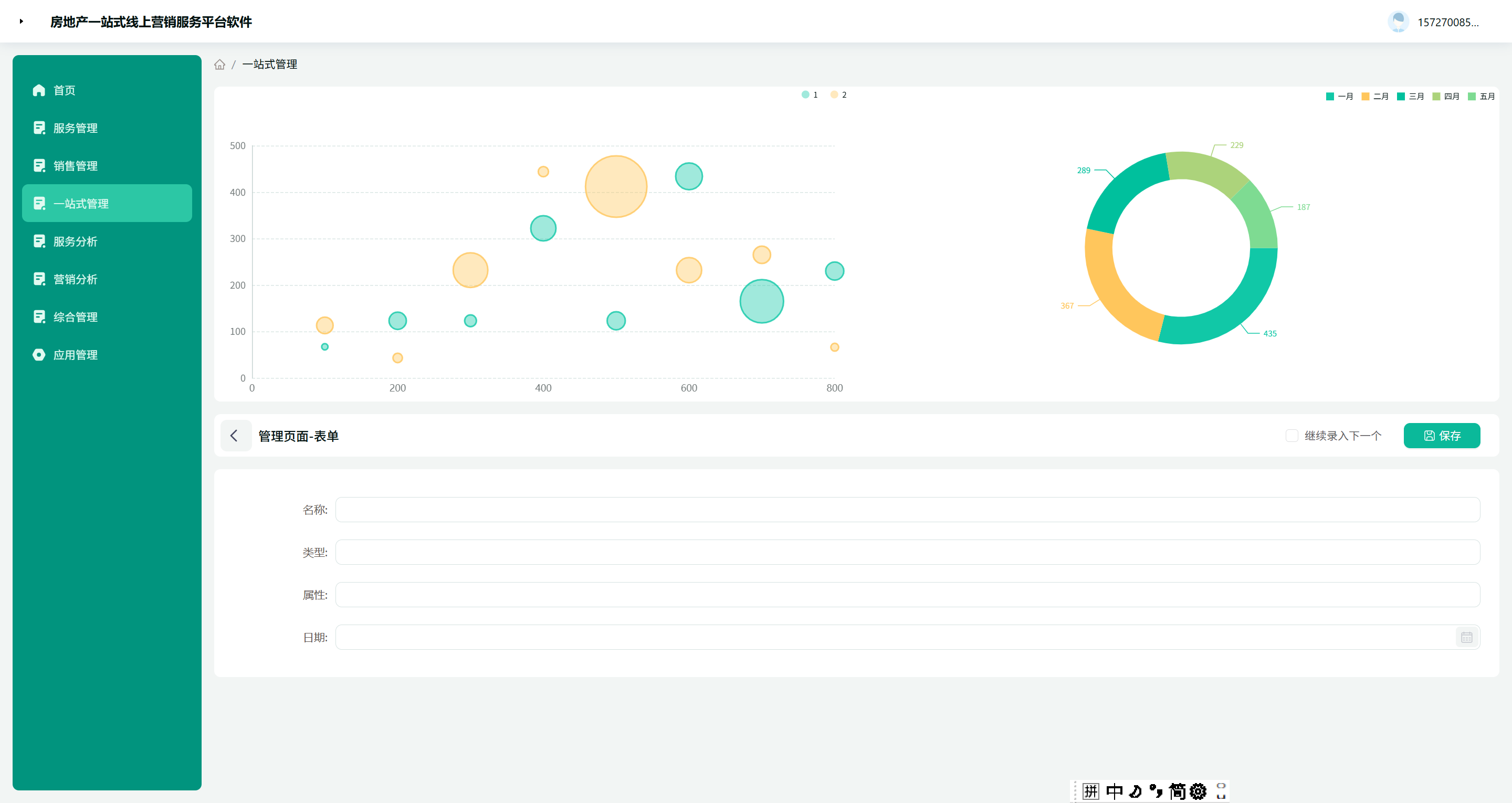This screenshot has height=803, width=1512.
Task: Open the IME settings gear icon
Action: coord(1198,791)
